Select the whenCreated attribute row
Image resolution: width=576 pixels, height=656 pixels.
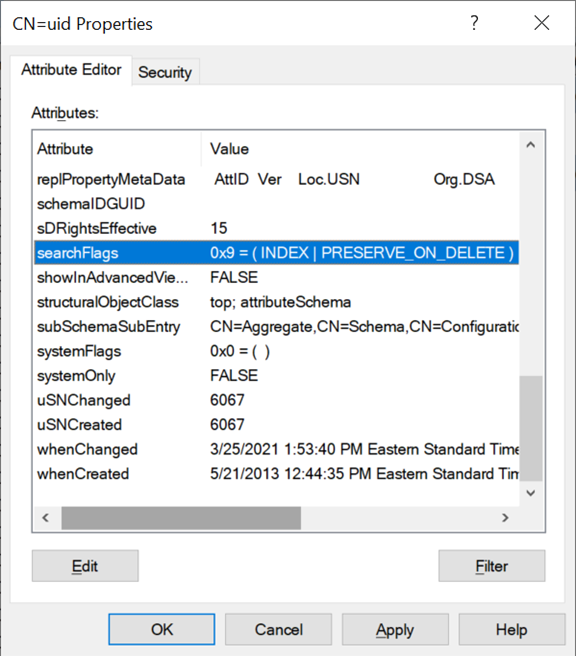pyautogui.click(x=276, y=474)
